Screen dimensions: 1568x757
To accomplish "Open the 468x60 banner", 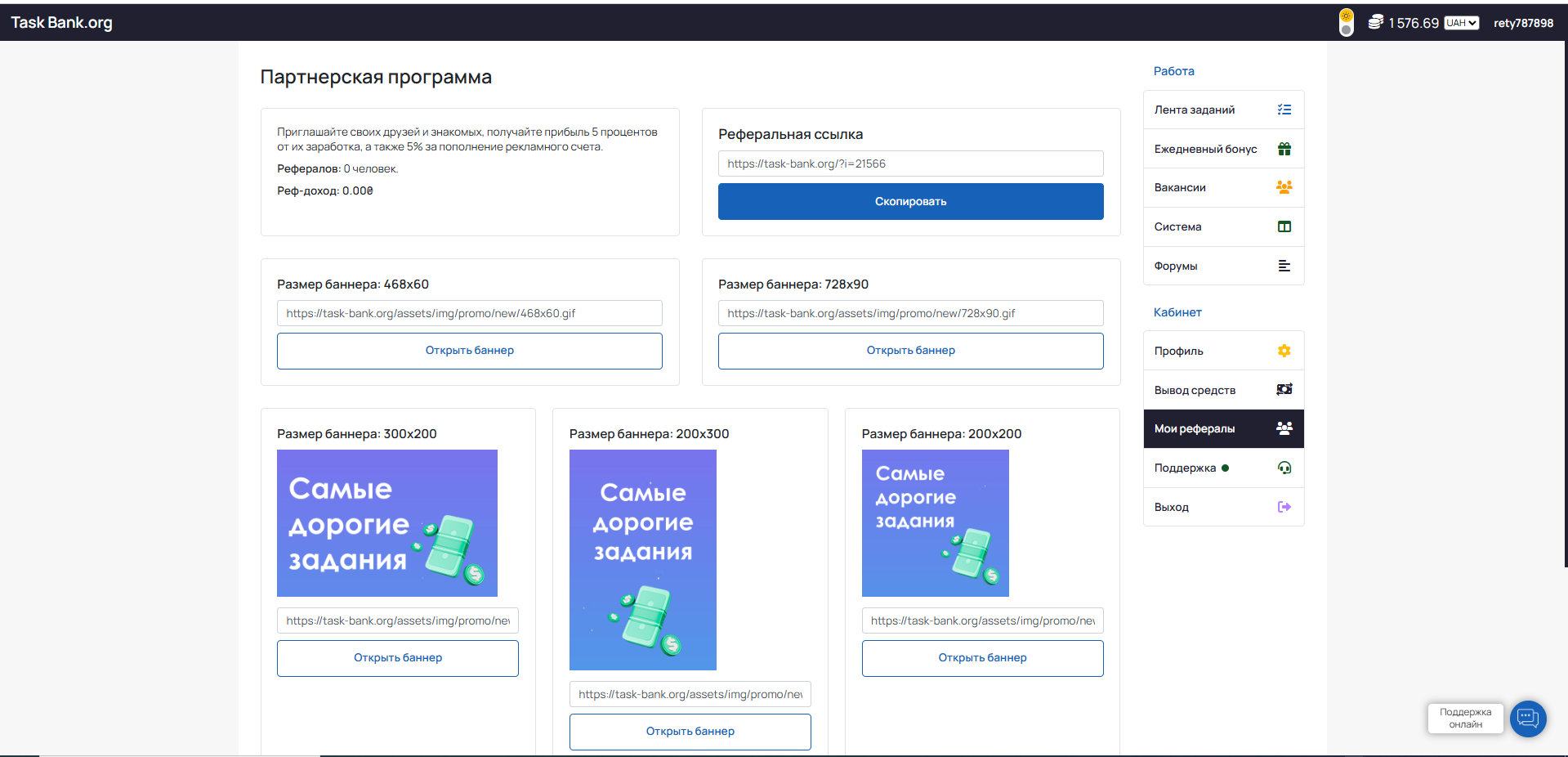I will click(469, 351).
